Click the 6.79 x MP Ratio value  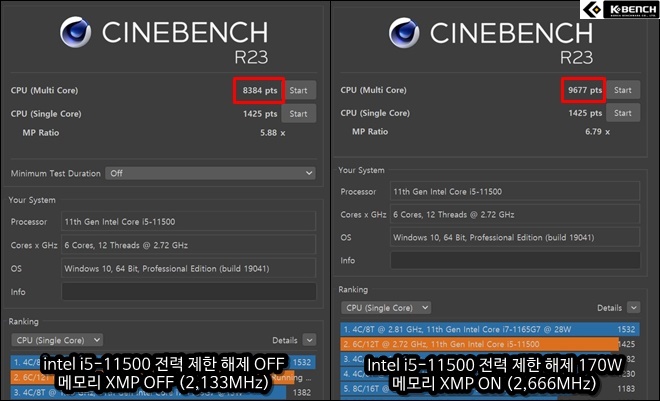coord(597,132)
